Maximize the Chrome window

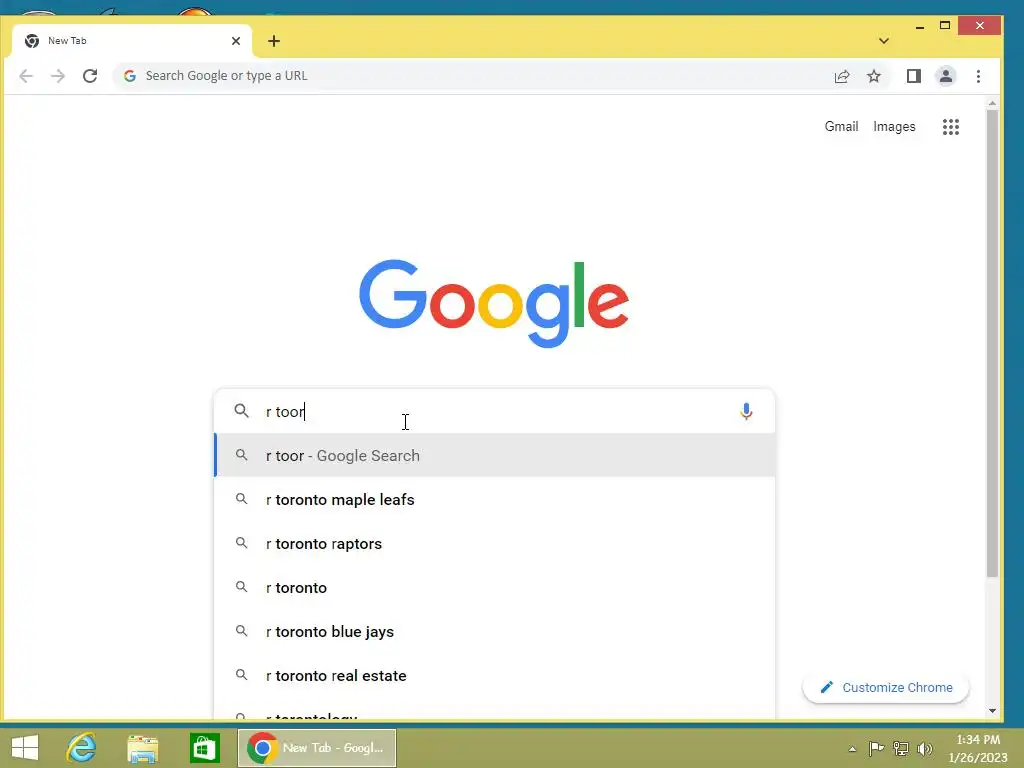pos(945,26)
